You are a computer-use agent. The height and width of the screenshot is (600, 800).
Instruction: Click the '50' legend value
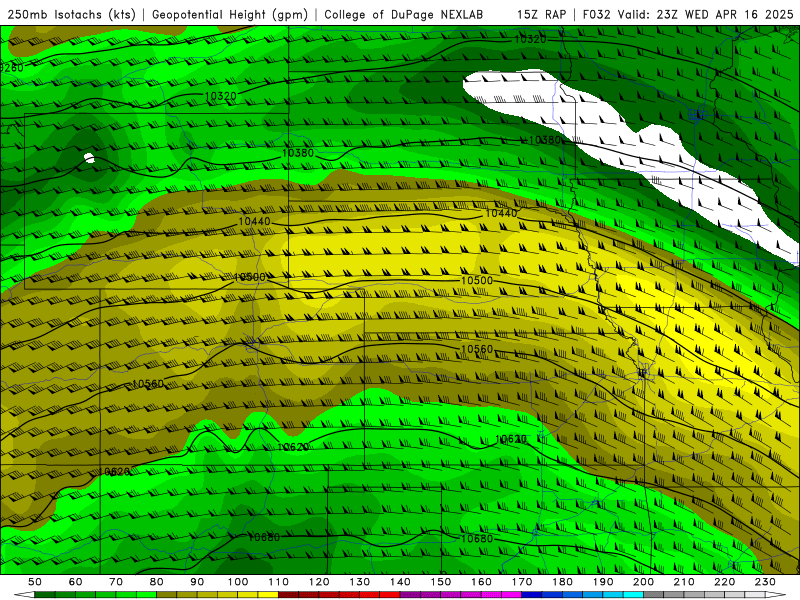(x=35, y=582)
